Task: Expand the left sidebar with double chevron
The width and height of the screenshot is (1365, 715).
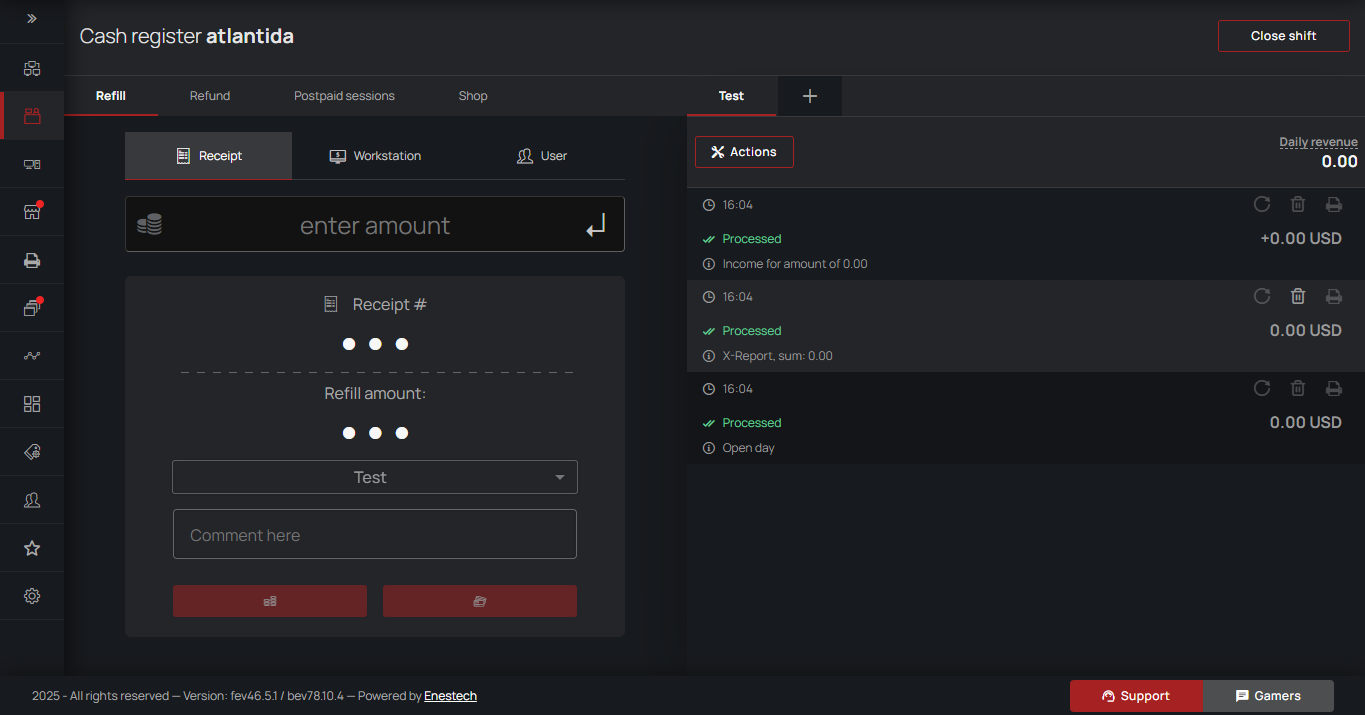Action: click(x=32, y=19)
